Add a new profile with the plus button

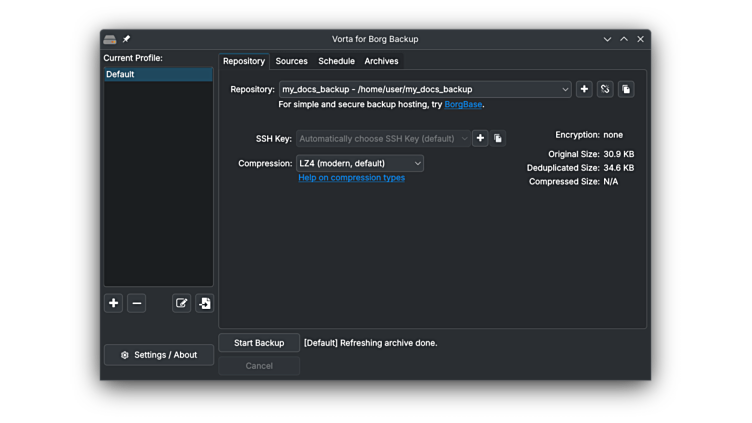[x=114, y=303]
